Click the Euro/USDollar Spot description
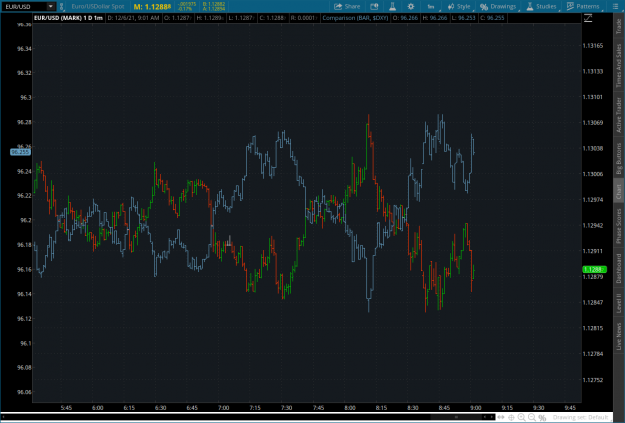The width and height of the screenshot is (625, 423). (x=98, y=6)
